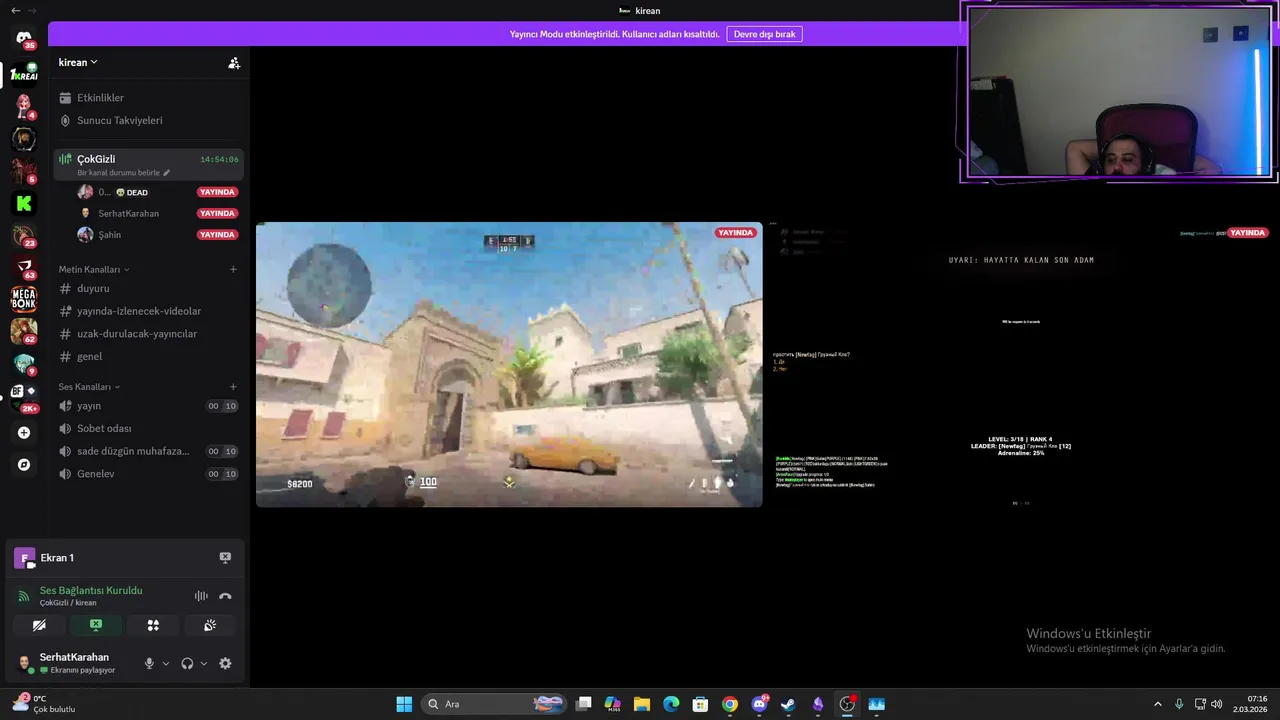Open Sunucu Takviyeleri item

click(148, 120)
